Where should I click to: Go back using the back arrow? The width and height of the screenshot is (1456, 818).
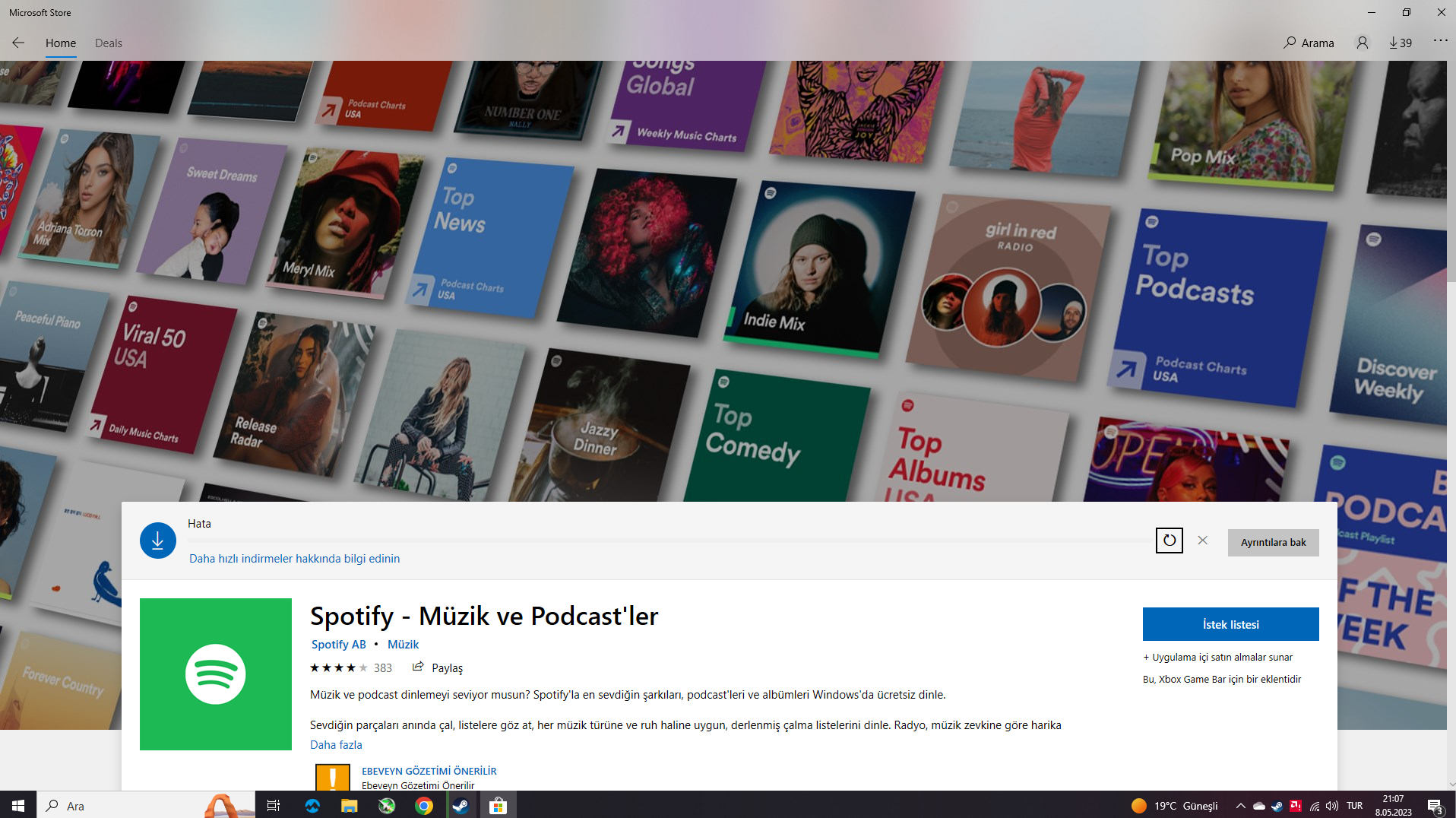pos(18,43)
